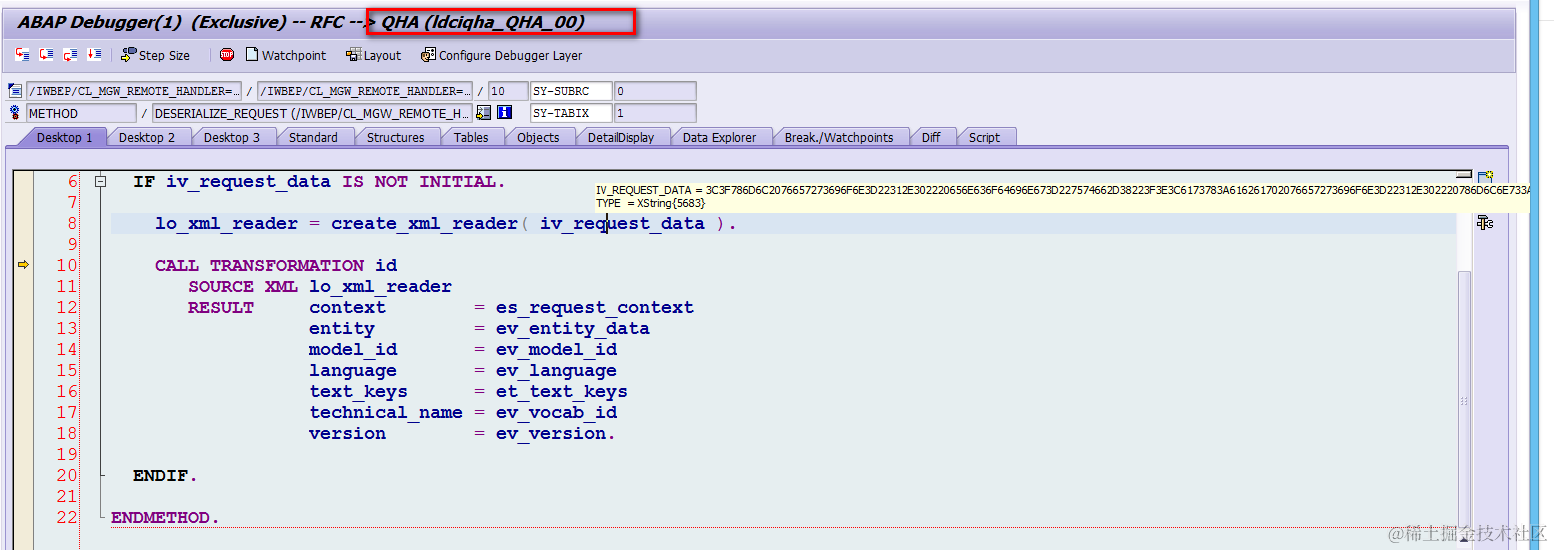Click the Execute step-over icon
The width and height of the screenshot is (1554, 550).
(46, 55)
